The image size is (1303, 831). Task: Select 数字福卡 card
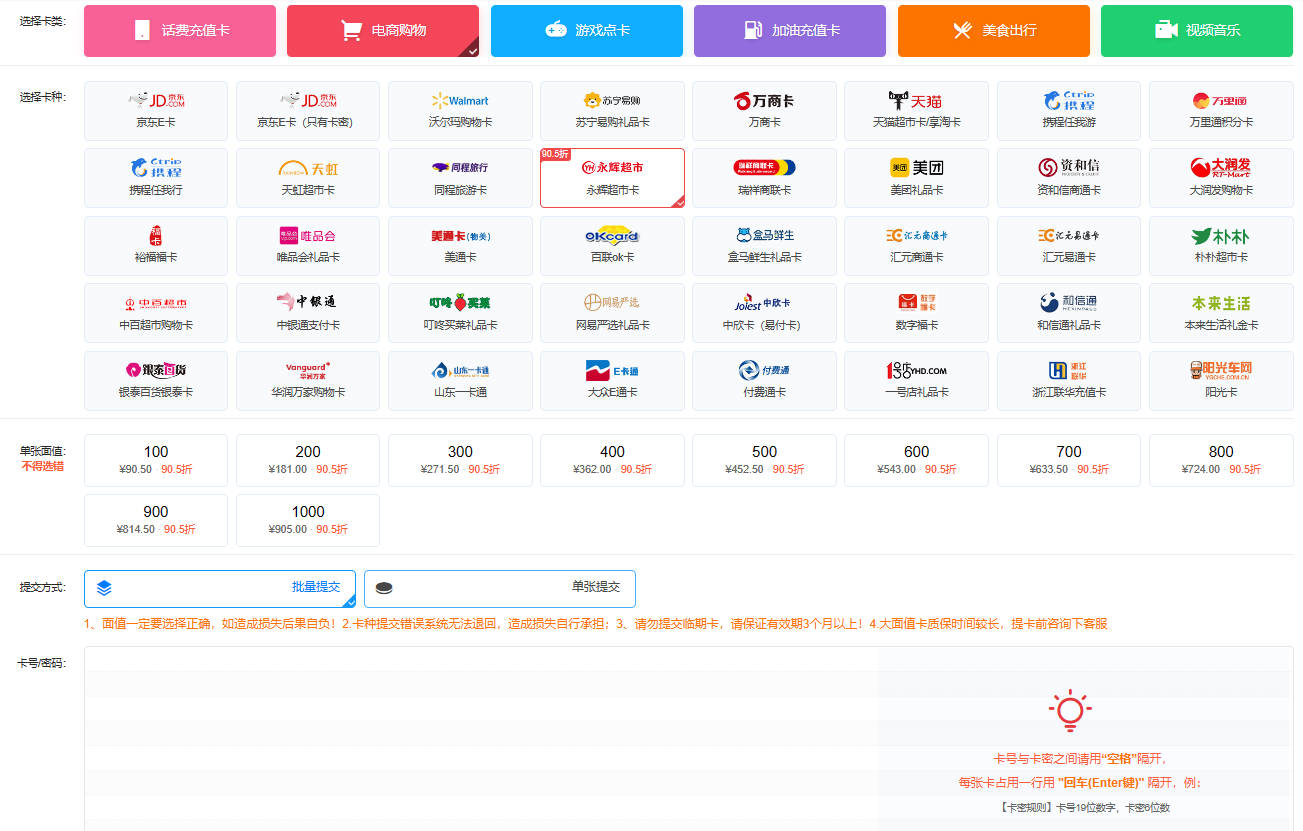pos(917,313)
